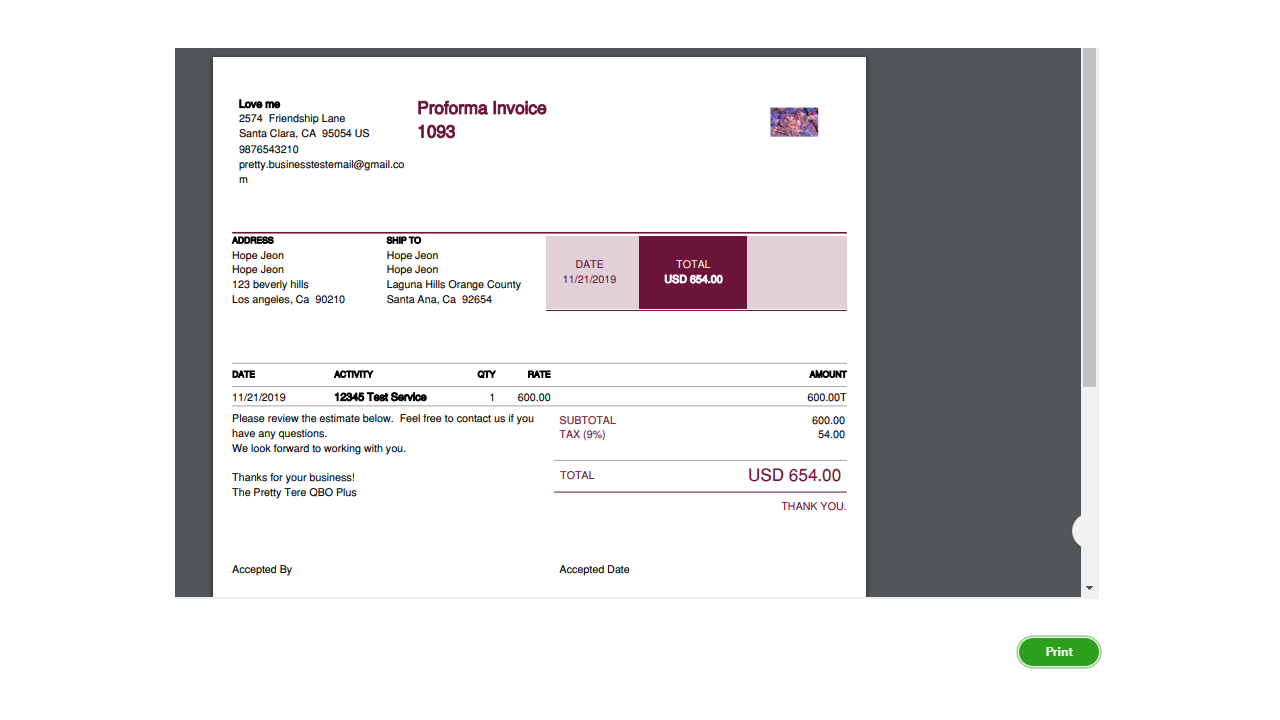1280x720 pixels.
Task: Select the tax amount 54.00
Action: click(831, 435)
